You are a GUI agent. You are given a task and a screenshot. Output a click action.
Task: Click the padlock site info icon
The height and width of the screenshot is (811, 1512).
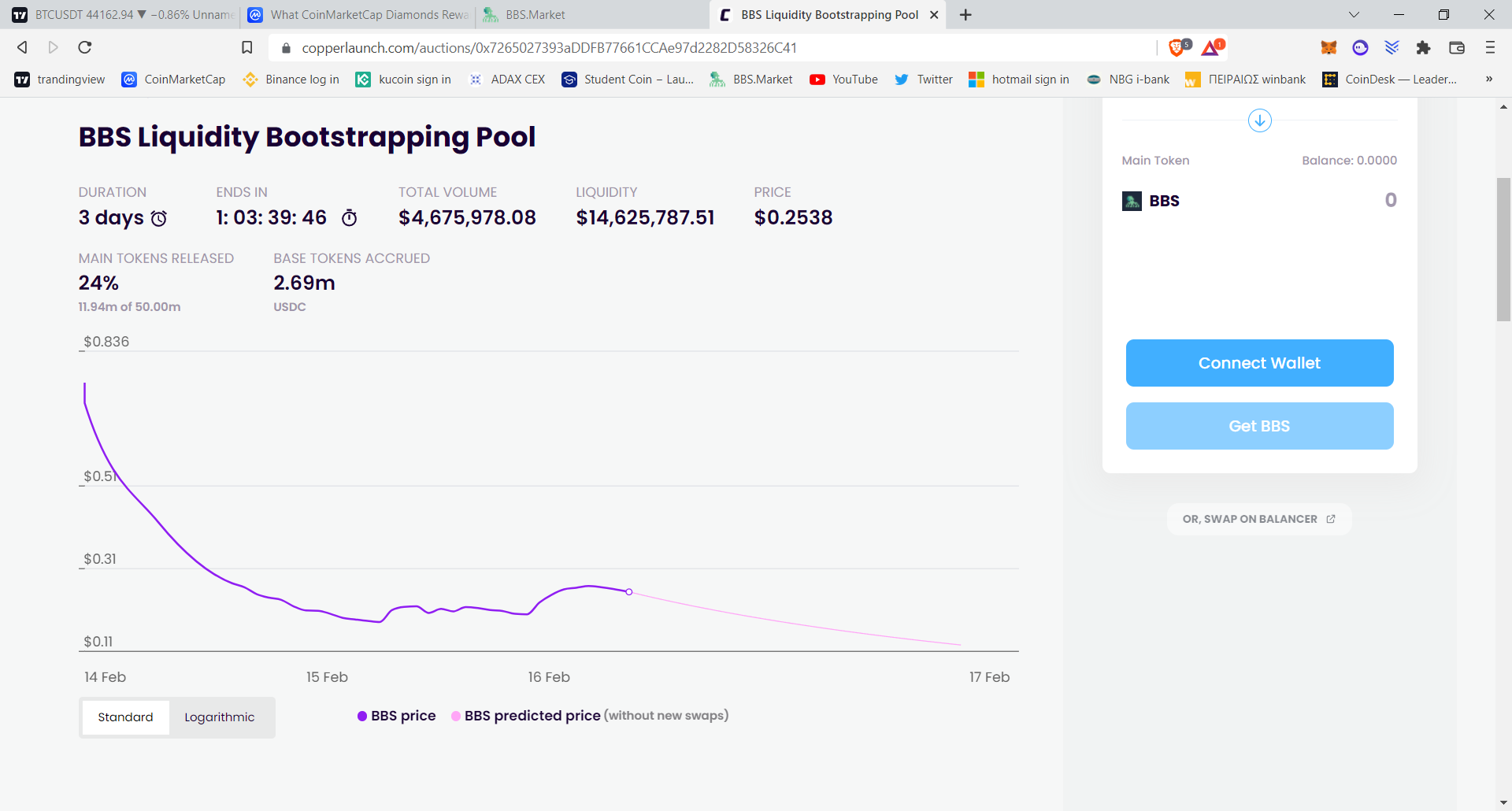click(286, 48)
